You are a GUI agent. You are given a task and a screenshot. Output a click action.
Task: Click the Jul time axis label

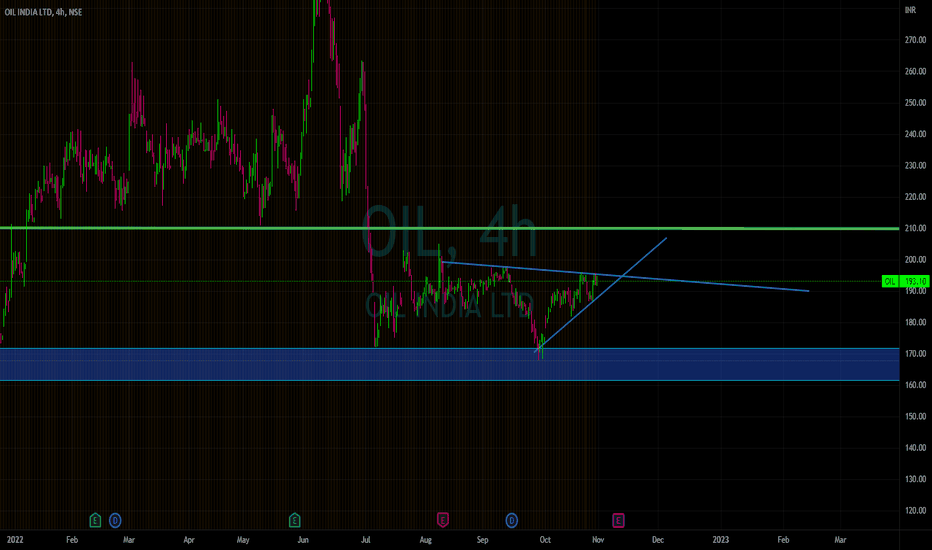366,540
